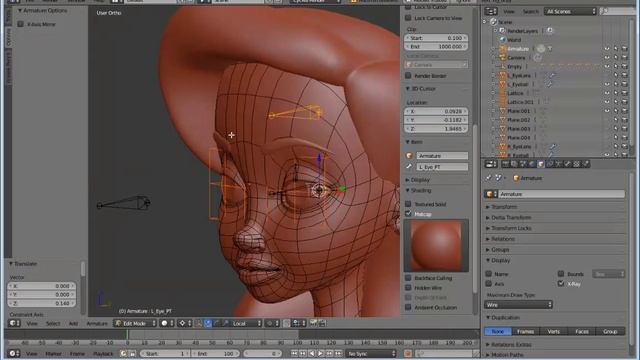This screenshot has height=360, width=640.
Task: Open the Playback menu in timeline
Action: pyautogui.click(x=103, y=353)
